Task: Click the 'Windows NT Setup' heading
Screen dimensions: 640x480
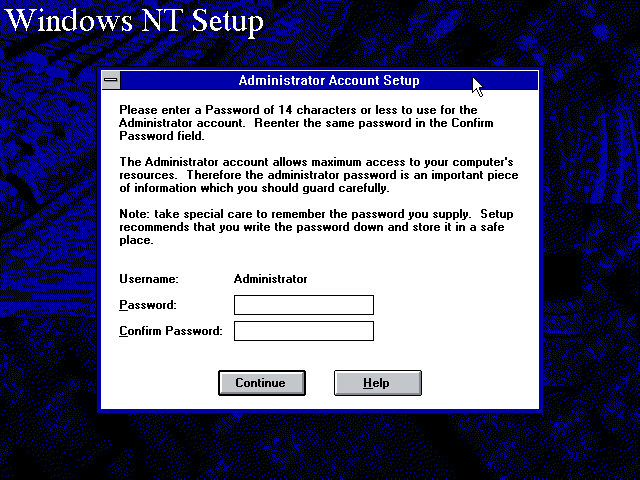Action: pos(134,21)
